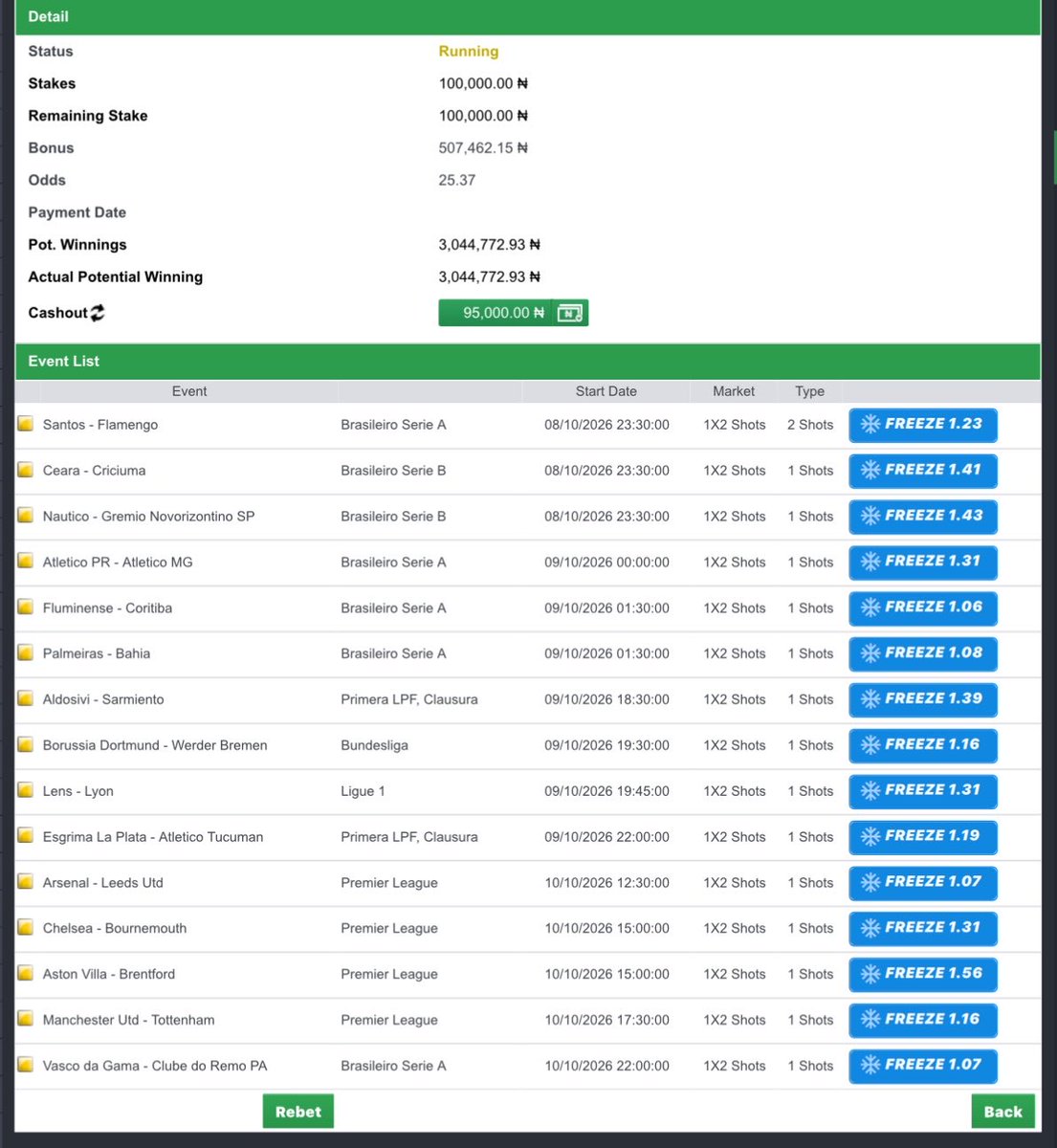Click yellow status icon for Lens - Lyon
Screen dimensions: 1057x1148
(x=26, y=790)
